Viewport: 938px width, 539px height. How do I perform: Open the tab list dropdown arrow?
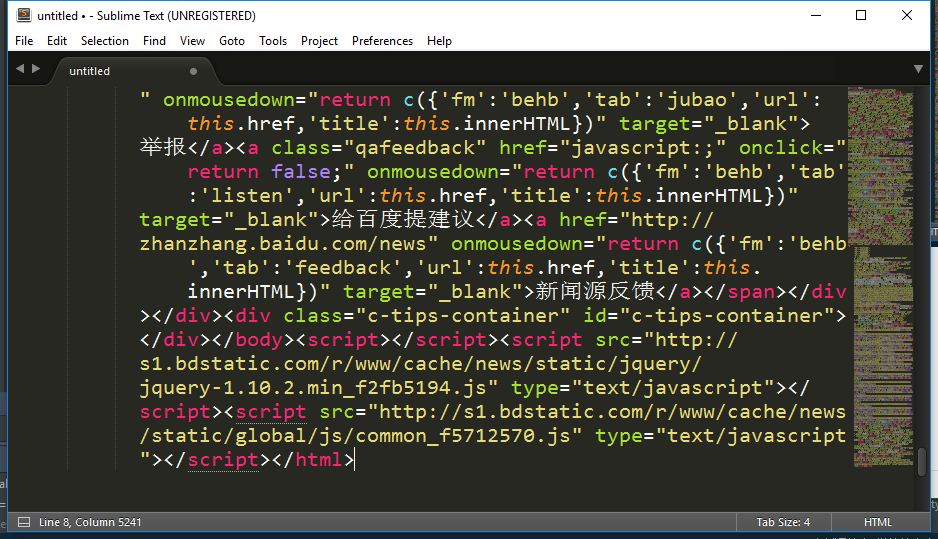[918, 69]
